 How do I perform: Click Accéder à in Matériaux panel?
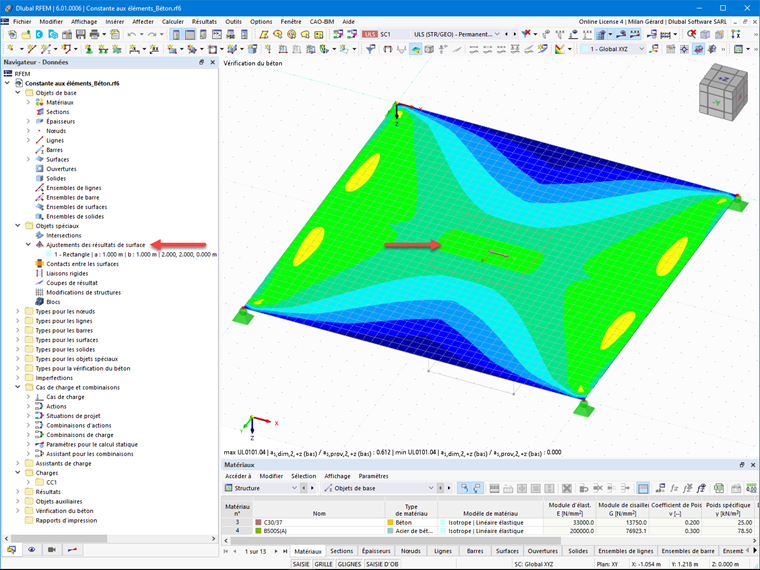click(238, 476)
